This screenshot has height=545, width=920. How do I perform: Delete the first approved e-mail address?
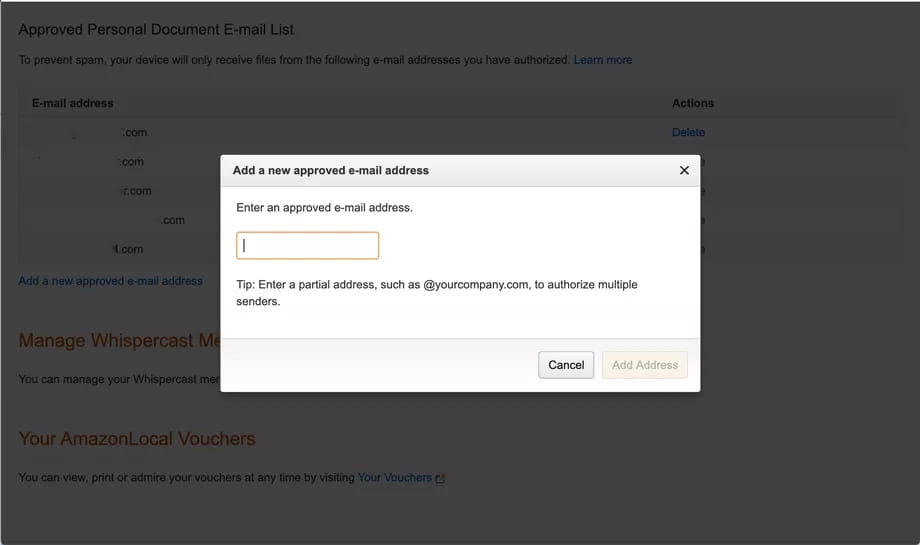688,133
